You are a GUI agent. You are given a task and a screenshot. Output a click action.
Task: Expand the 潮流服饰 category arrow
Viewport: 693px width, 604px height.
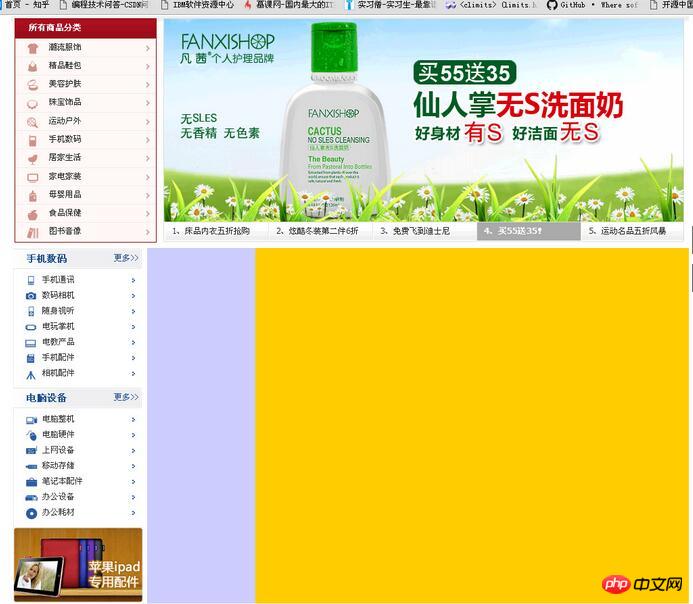pyautogui.click(x=148, y=48)
